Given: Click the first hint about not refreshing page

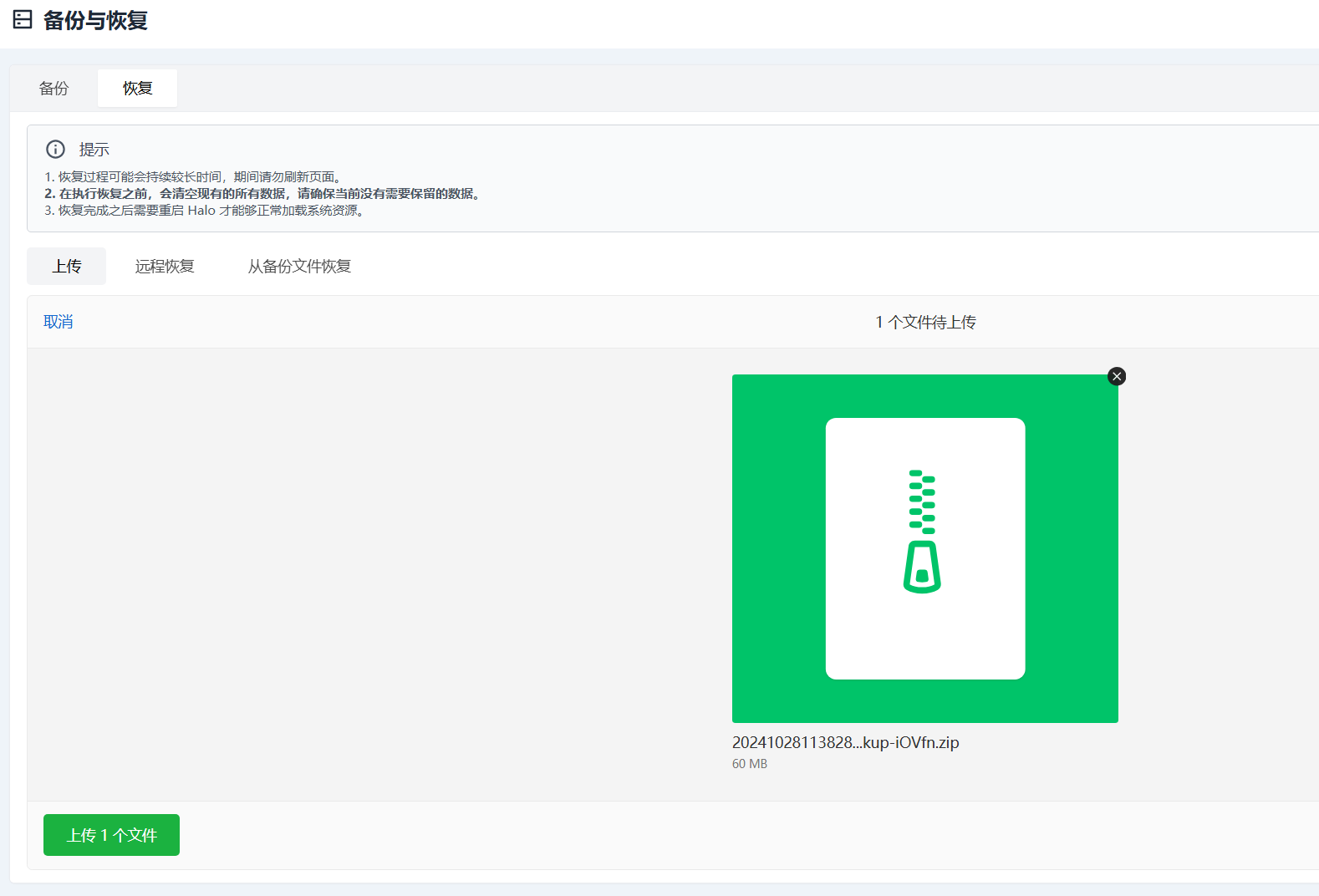Looking at the screenshot, I should click(192, 176).
